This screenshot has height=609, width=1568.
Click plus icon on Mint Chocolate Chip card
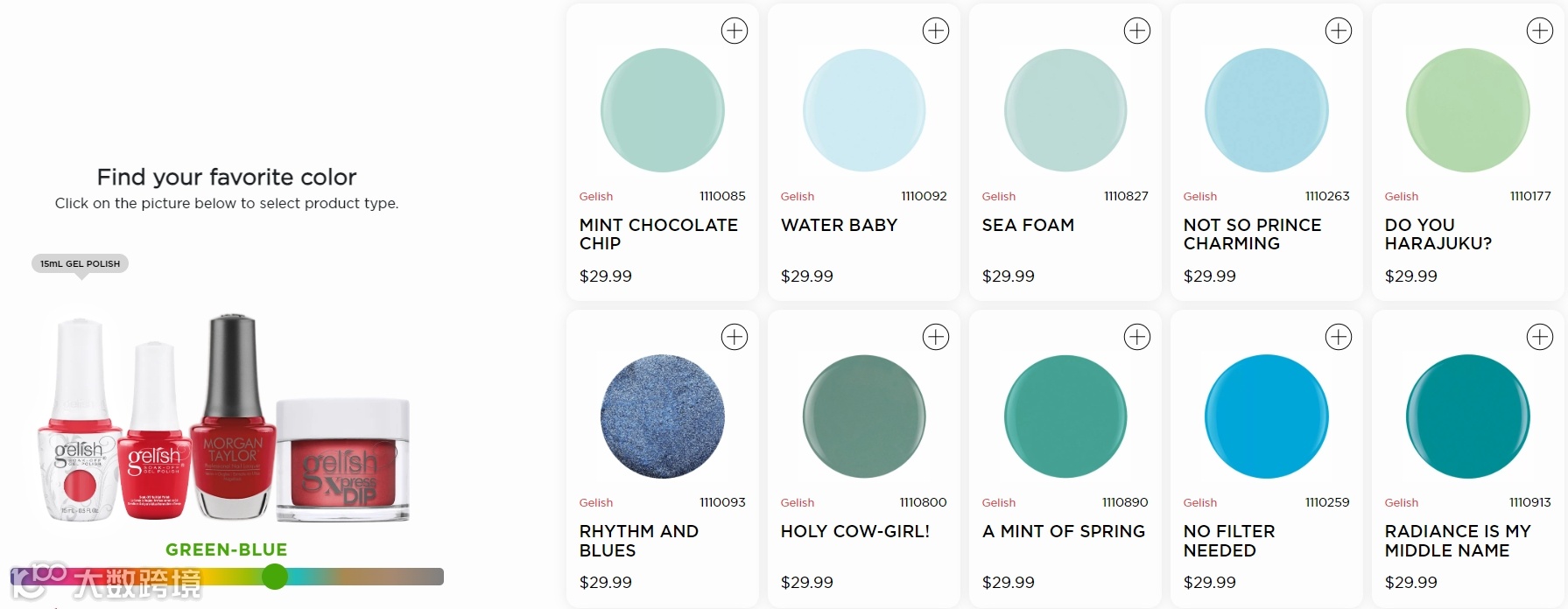(734, 31)
